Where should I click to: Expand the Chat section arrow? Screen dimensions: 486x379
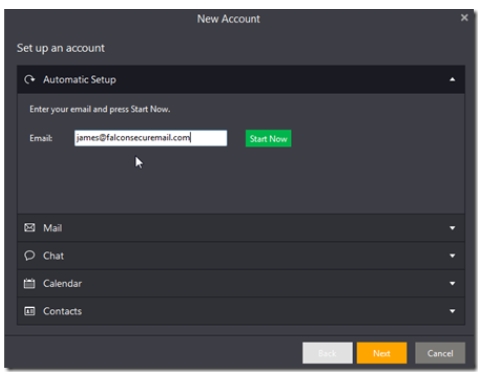(452, 256)
